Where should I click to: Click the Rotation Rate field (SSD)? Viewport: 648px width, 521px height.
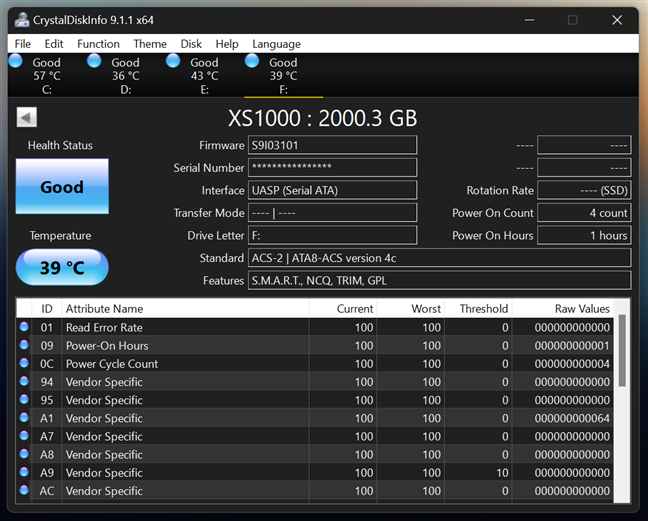coord(584,190)
